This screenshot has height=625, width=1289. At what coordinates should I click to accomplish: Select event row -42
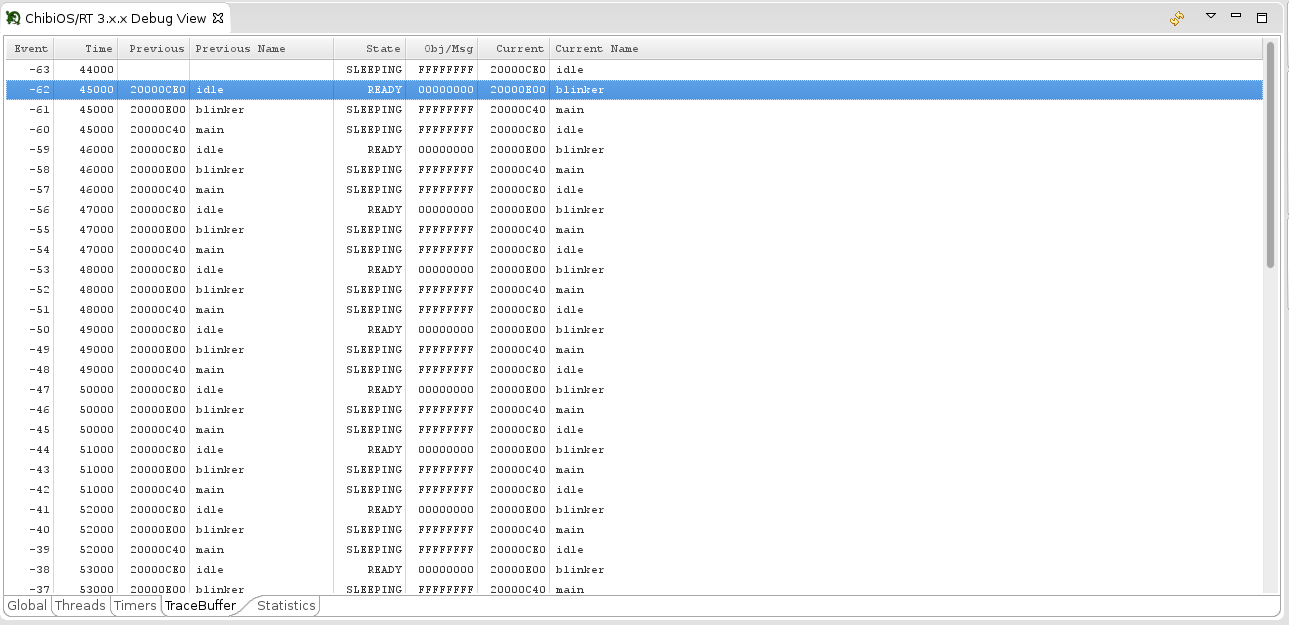coord(634,490)
